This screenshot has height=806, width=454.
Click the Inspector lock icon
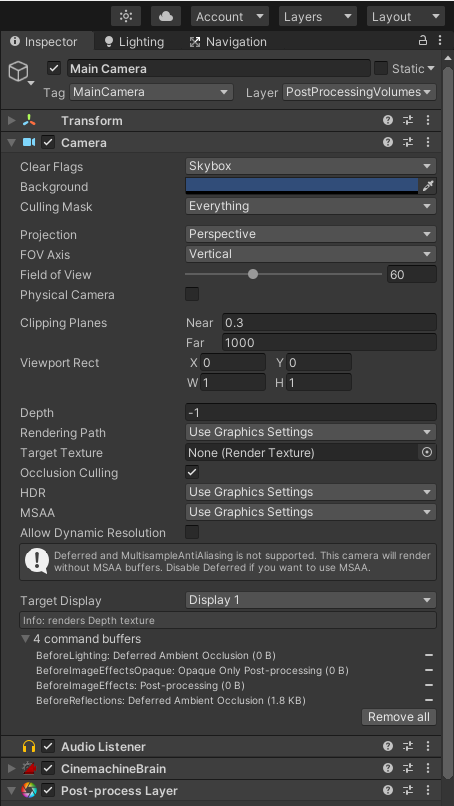423,41
